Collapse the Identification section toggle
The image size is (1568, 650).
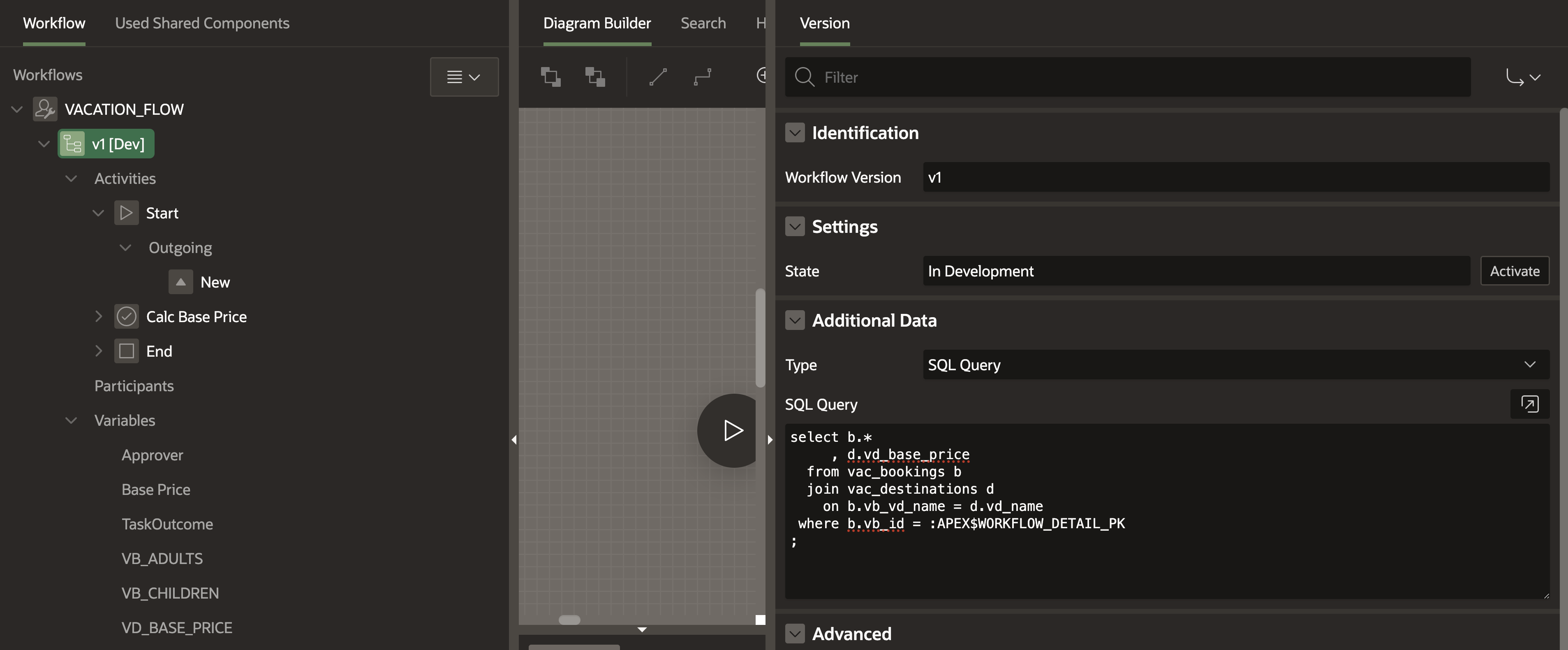coord(795,133)
